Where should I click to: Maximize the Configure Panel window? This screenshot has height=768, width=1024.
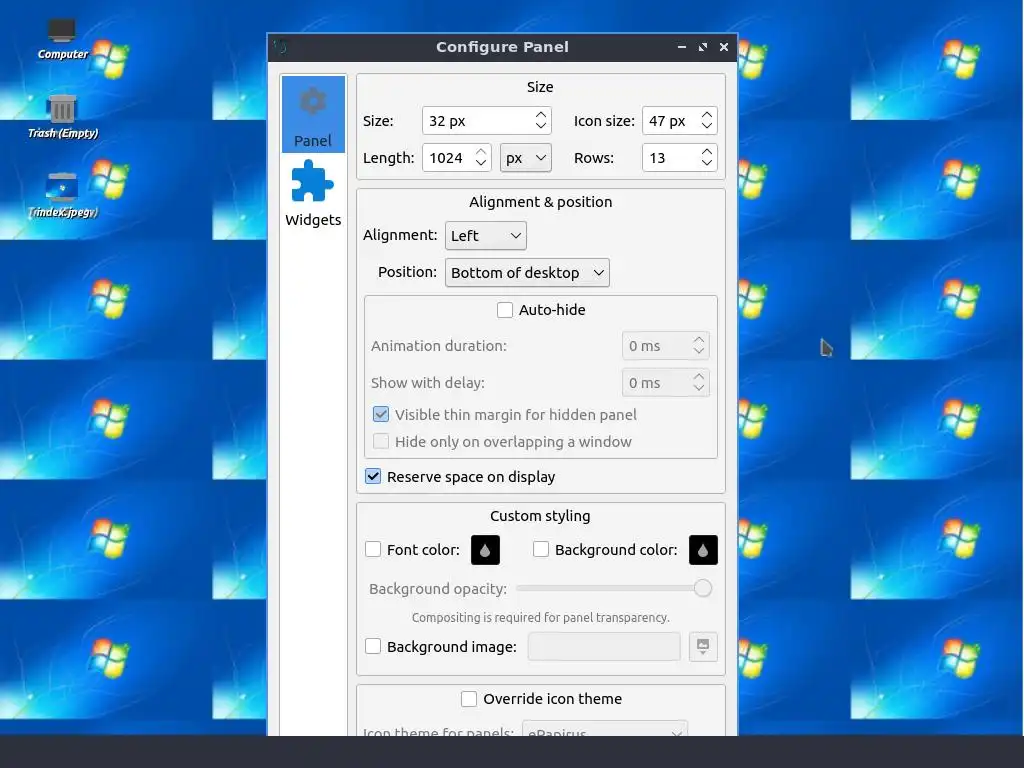[x=703, y=47]
